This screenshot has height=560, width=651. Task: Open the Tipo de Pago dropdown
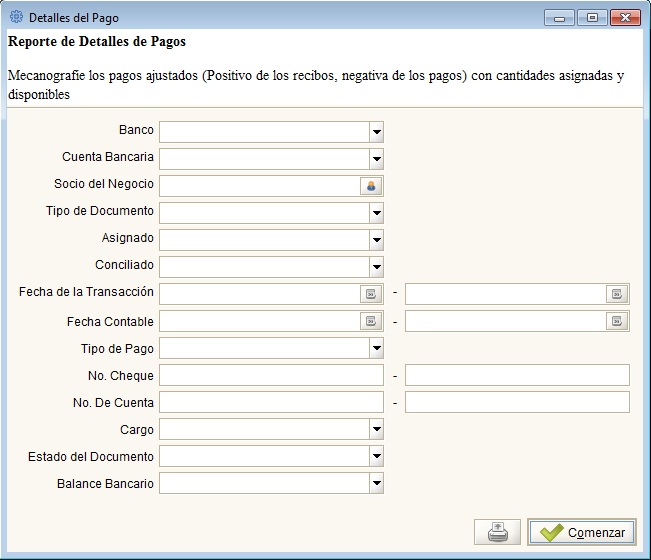[x=376, y=348]
